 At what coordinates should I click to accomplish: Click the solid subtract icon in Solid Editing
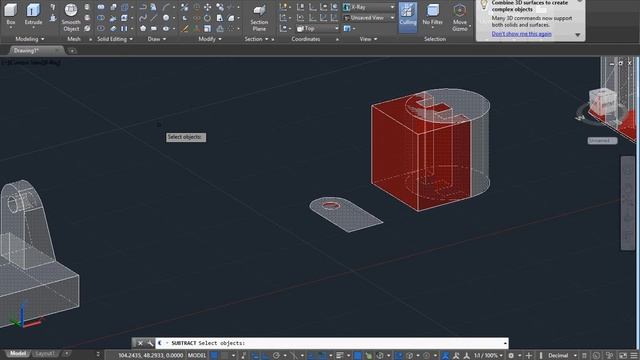100,18
